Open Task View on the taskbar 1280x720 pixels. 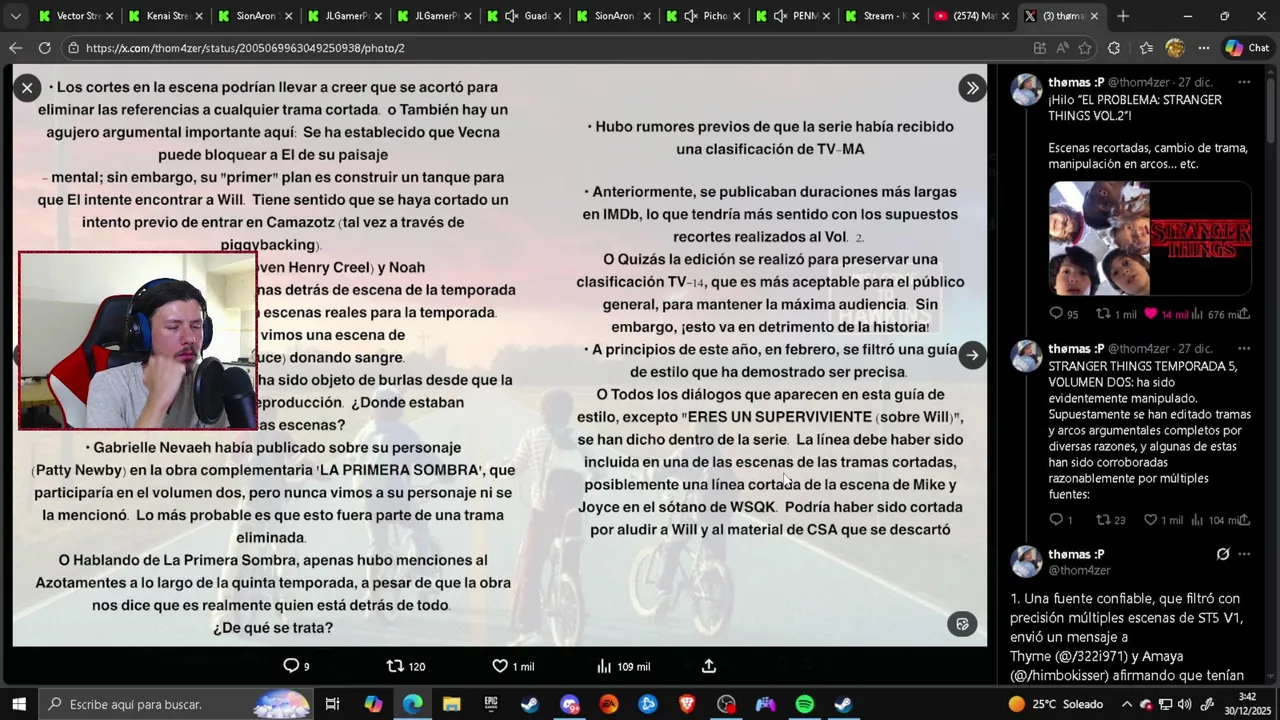tap(333, 704)
